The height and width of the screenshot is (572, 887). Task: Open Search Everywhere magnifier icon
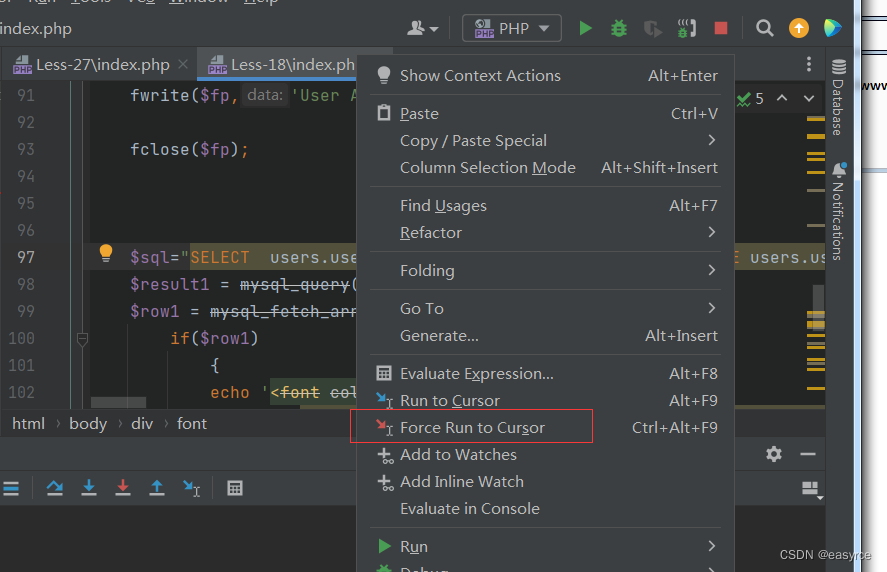tap(765, 28)
